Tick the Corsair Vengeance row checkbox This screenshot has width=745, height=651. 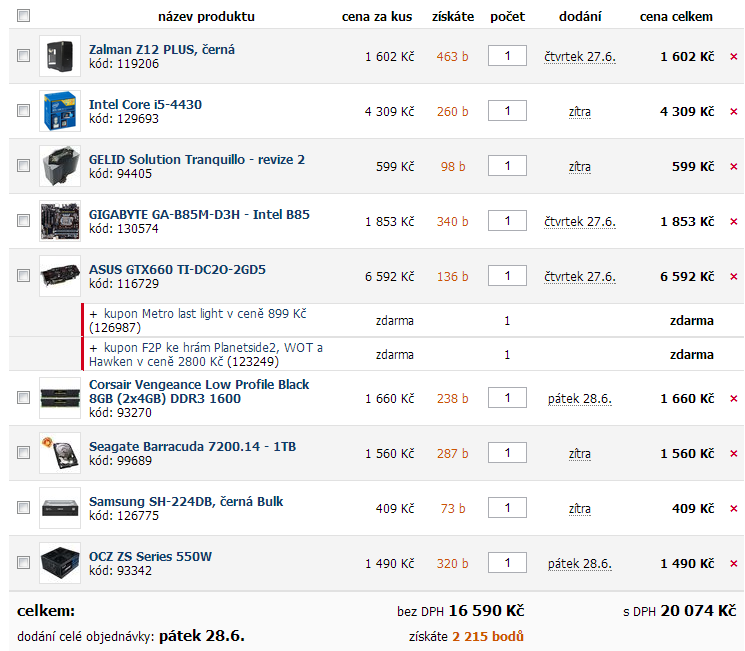coord(23,397)
